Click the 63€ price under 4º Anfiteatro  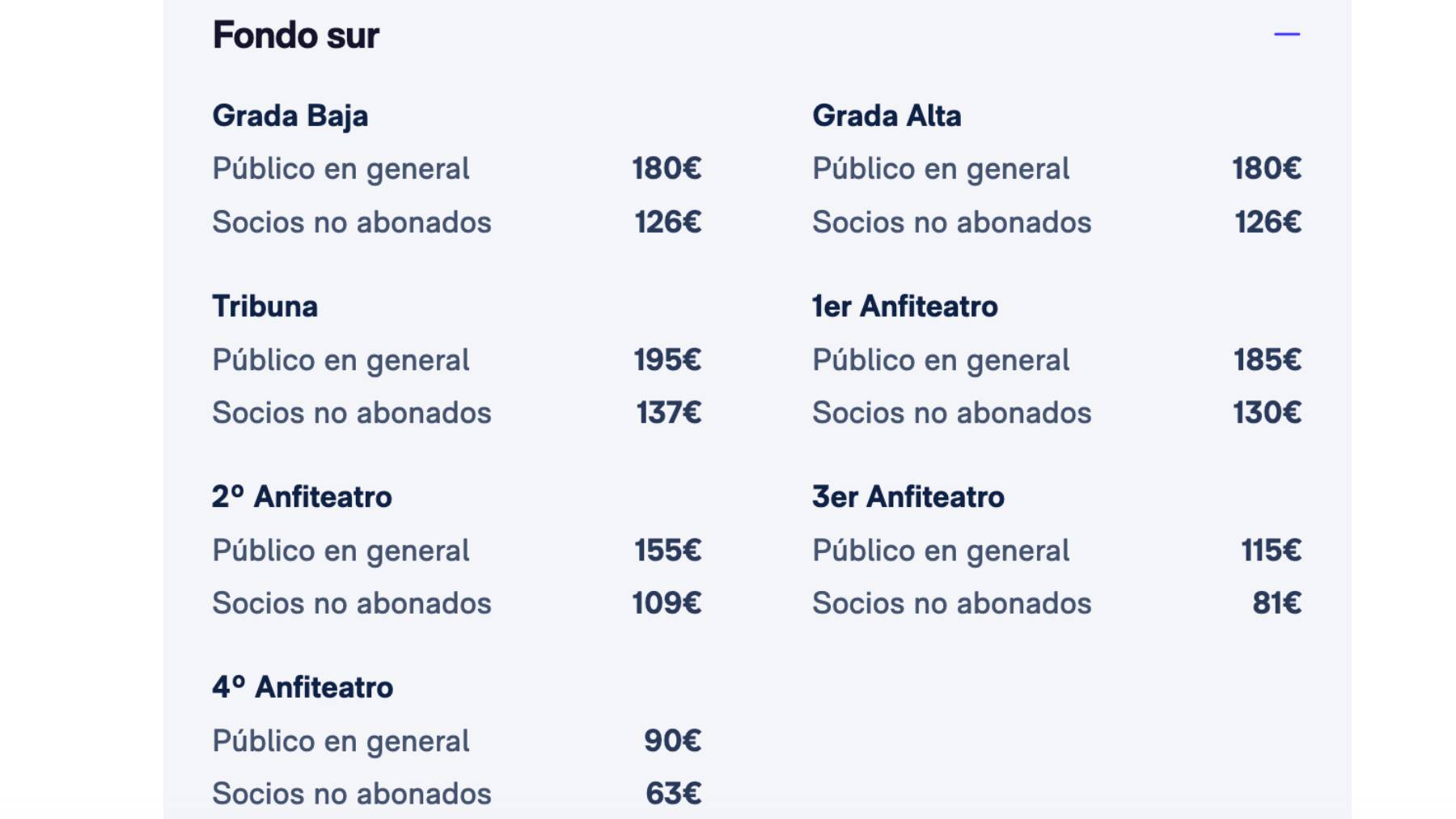coord(671,793)
